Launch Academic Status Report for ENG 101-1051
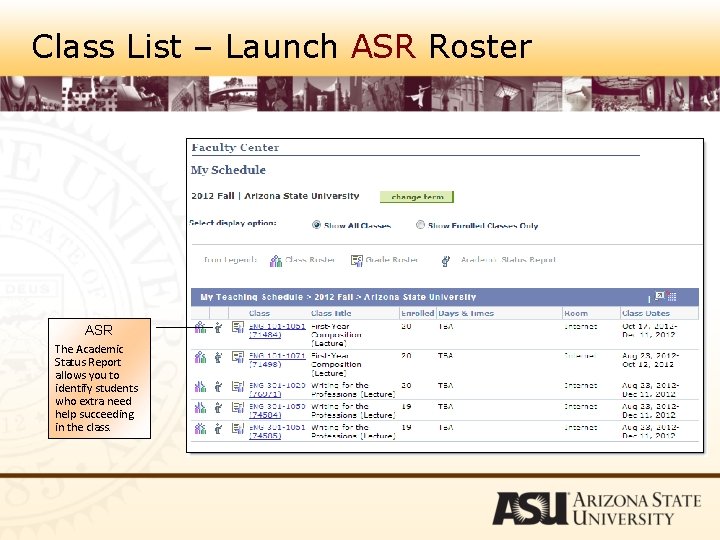The image size is (720, 540). tap(218, 327)
